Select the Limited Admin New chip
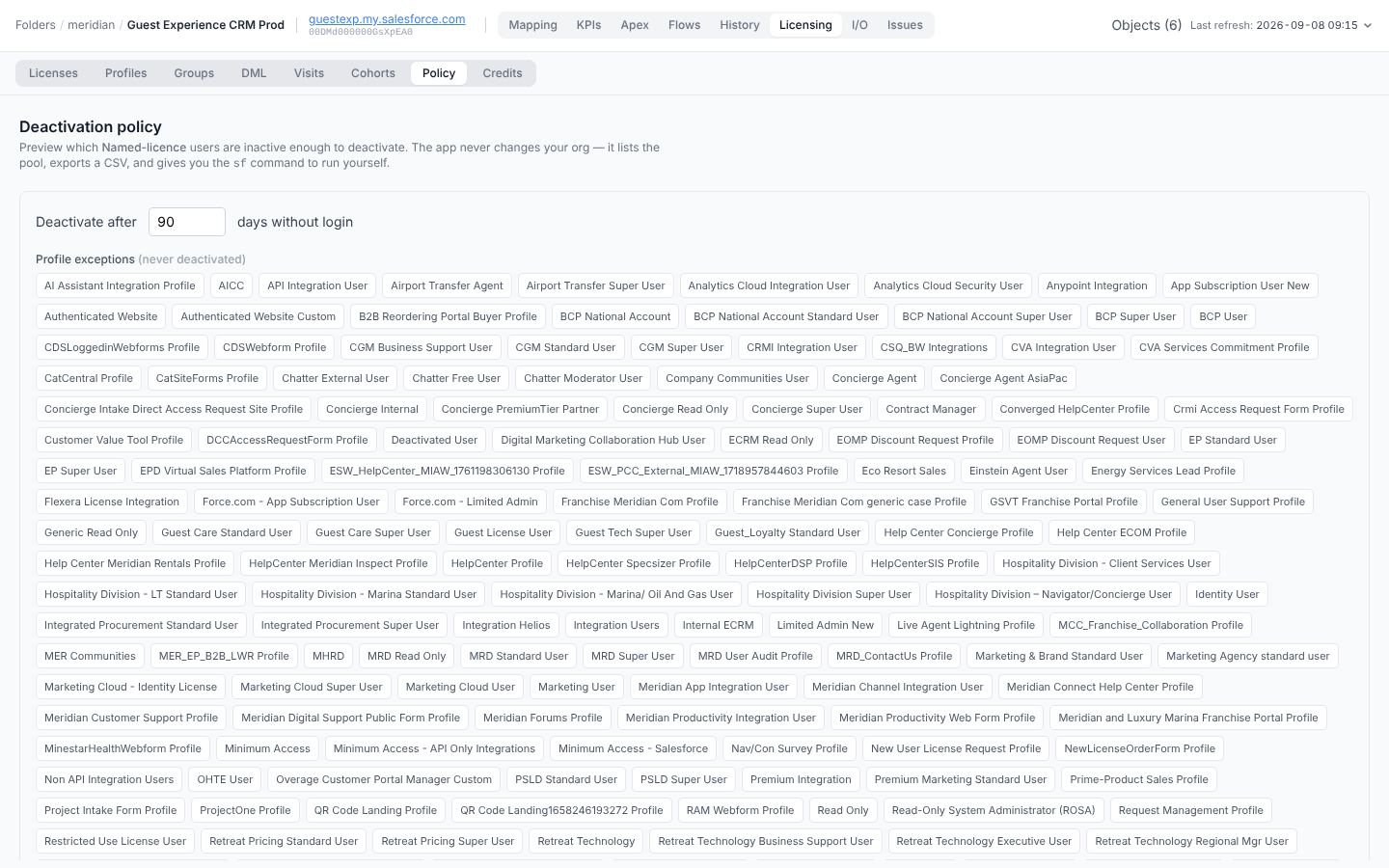Image resolution: width=1389 pixels, height=868 pixels. 826,625
